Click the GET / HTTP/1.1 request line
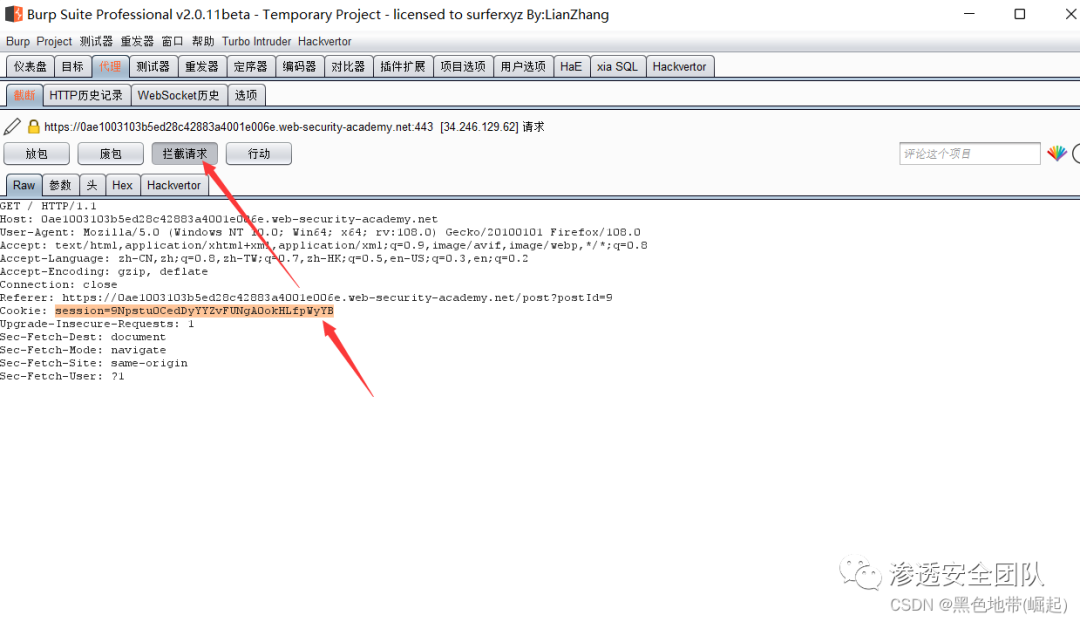Viewport: 1080px width, 622px height. coord(48,206)
